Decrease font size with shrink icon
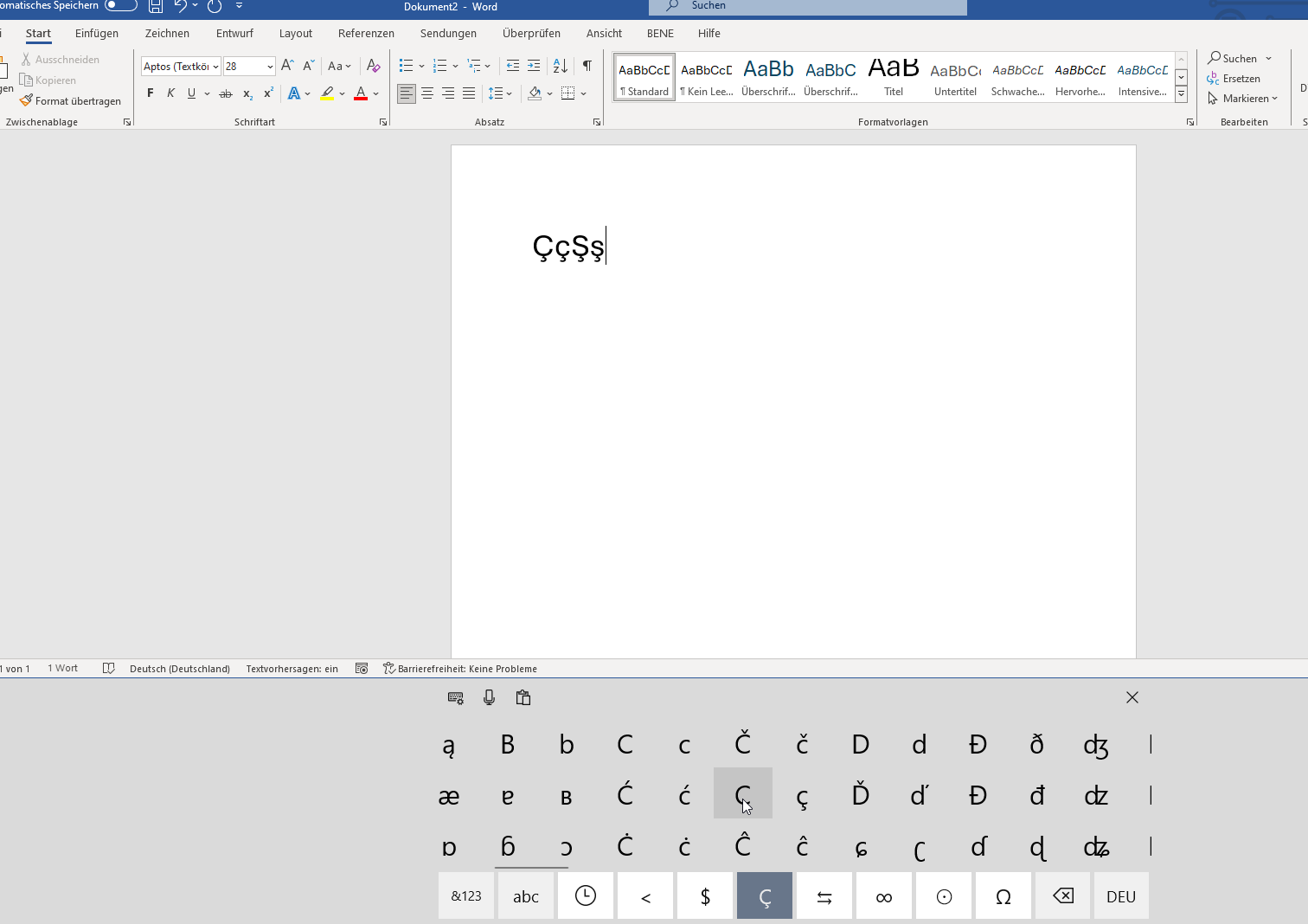This screenshot has height=924, width=1308. [x=309, y=66]
